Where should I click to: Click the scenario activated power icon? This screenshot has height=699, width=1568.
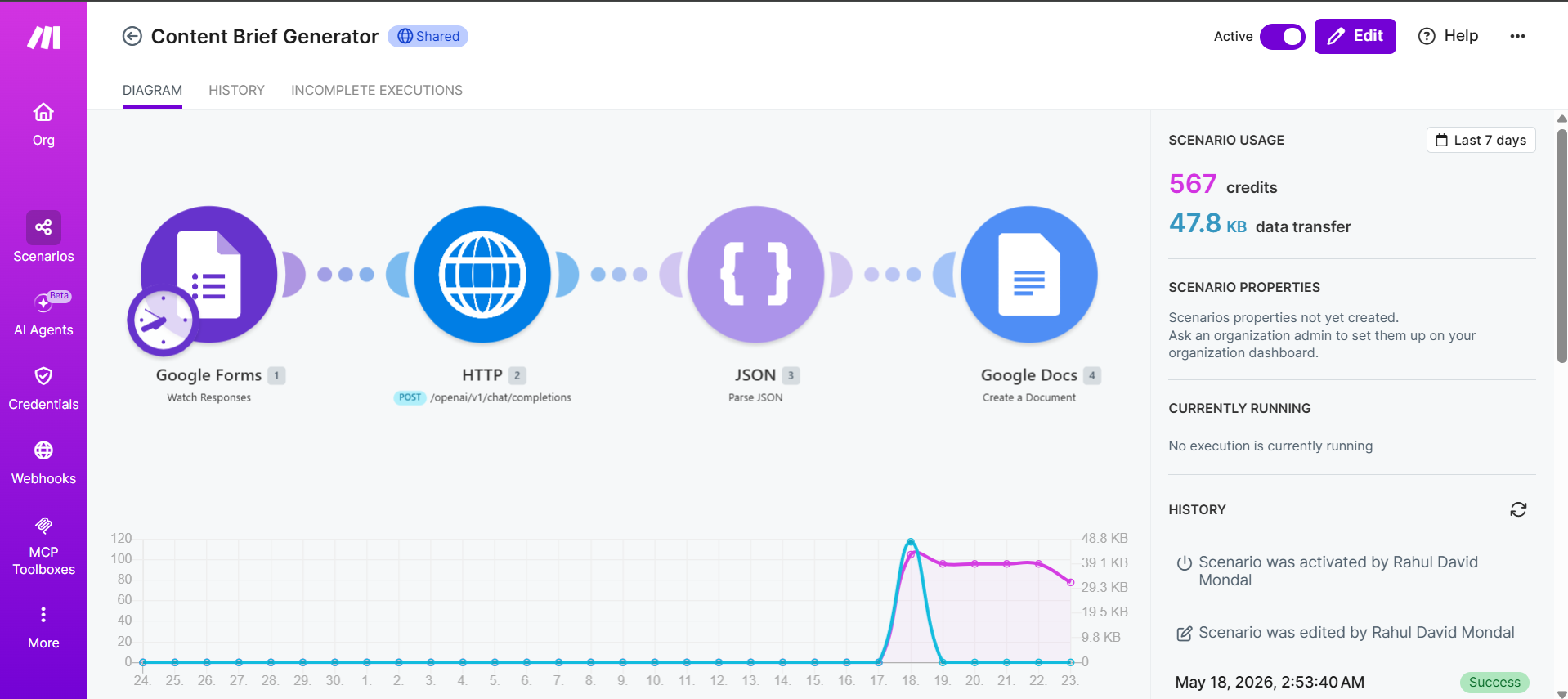tap(1184, 562)
